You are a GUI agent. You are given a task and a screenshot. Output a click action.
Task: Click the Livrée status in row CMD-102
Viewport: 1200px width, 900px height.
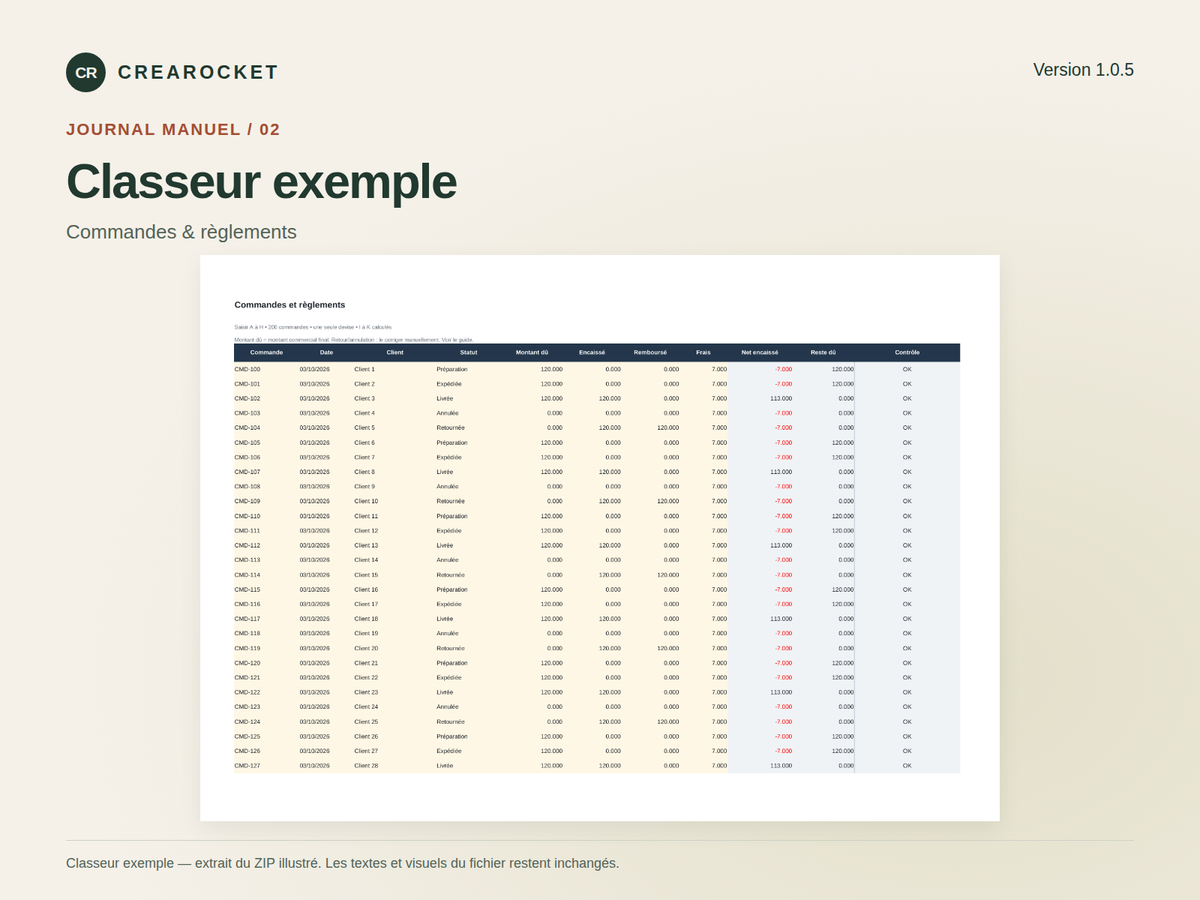pos(445,398)
